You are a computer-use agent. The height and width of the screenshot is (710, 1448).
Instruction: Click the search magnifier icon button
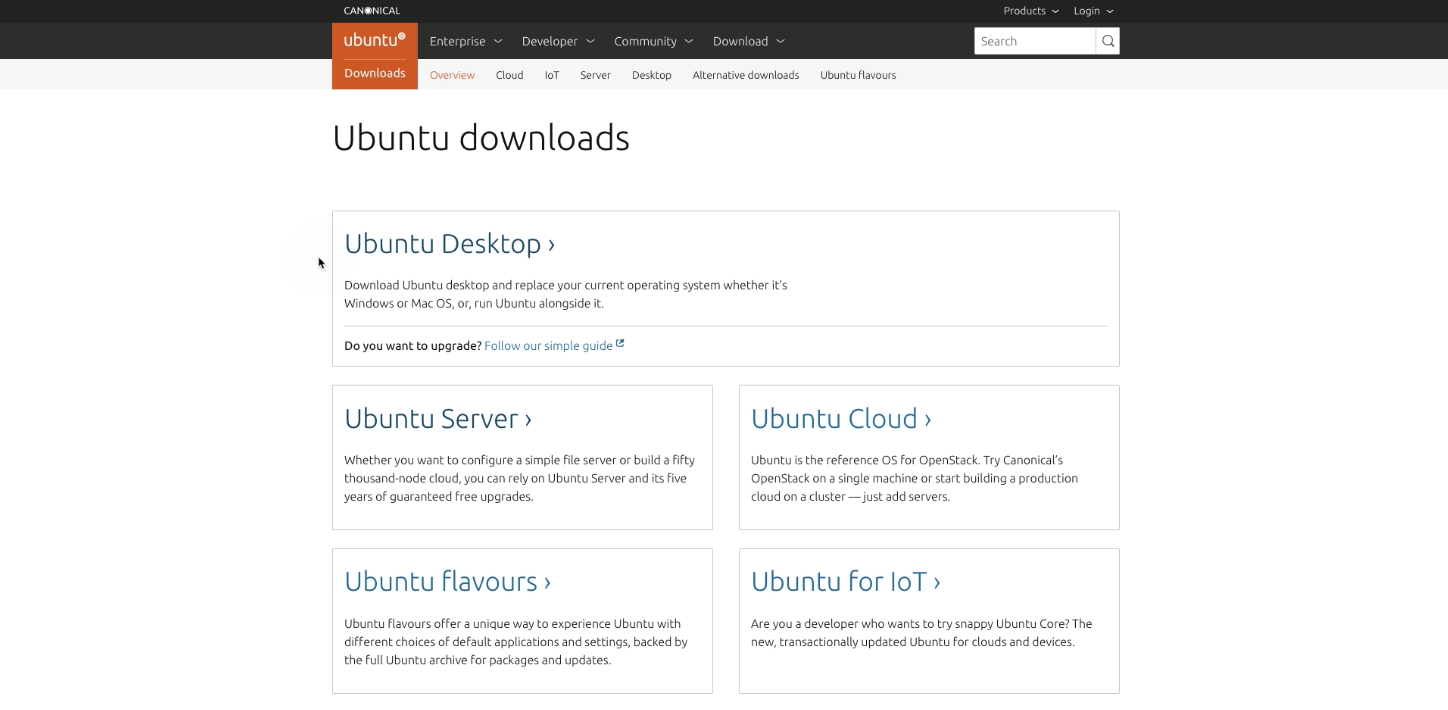[x=1108, y=41]
